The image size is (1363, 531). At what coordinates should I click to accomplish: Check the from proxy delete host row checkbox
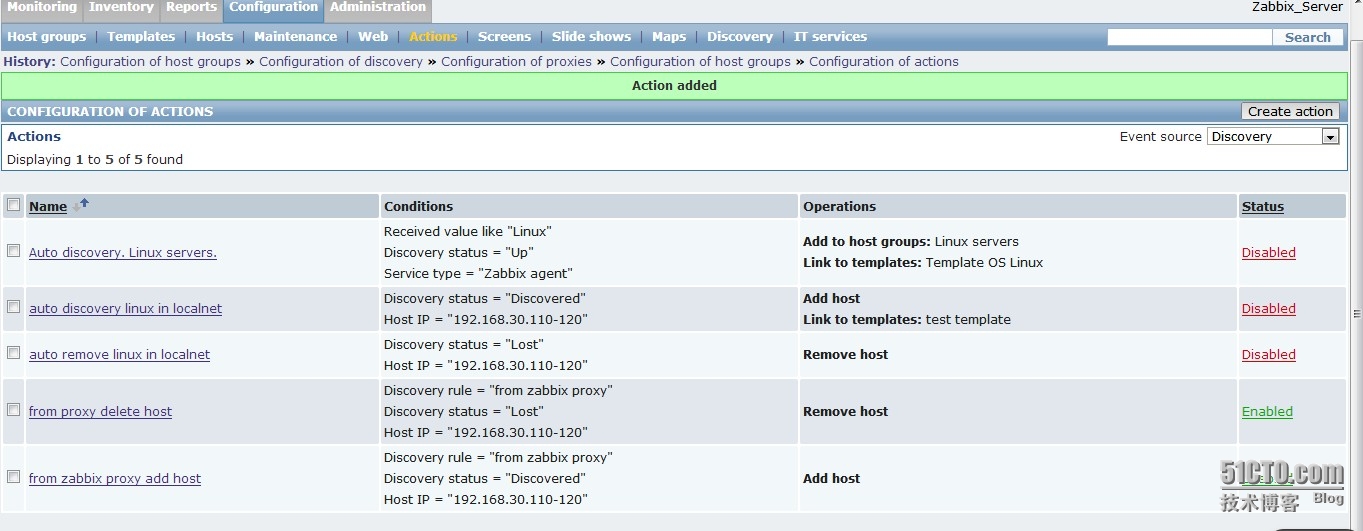[13, 410]
